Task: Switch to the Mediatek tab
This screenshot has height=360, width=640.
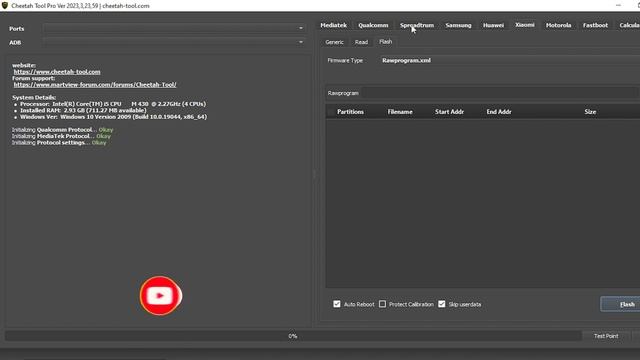Action: click(333, 25)
